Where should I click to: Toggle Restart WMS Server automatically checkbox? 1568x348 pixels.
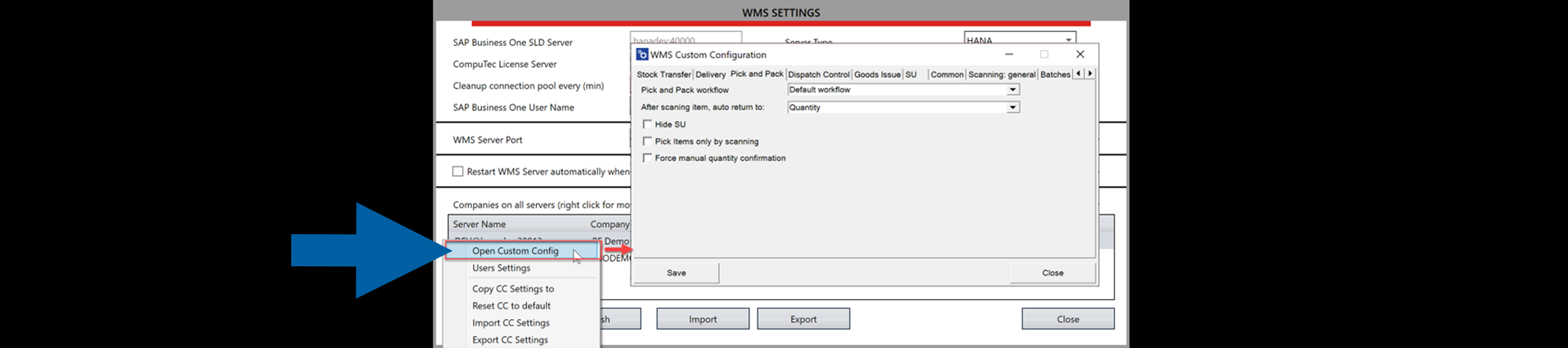[458, 171]
